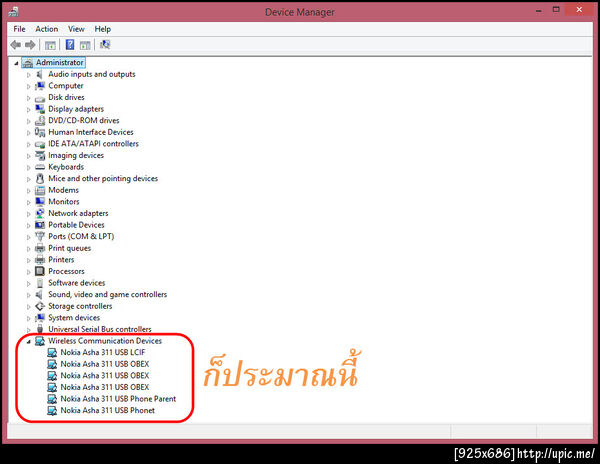The width and height of the screenshot is (600, 464).
Task: Click the DVD/CD-ROM drives icon
Action: (x=40, y=120)
